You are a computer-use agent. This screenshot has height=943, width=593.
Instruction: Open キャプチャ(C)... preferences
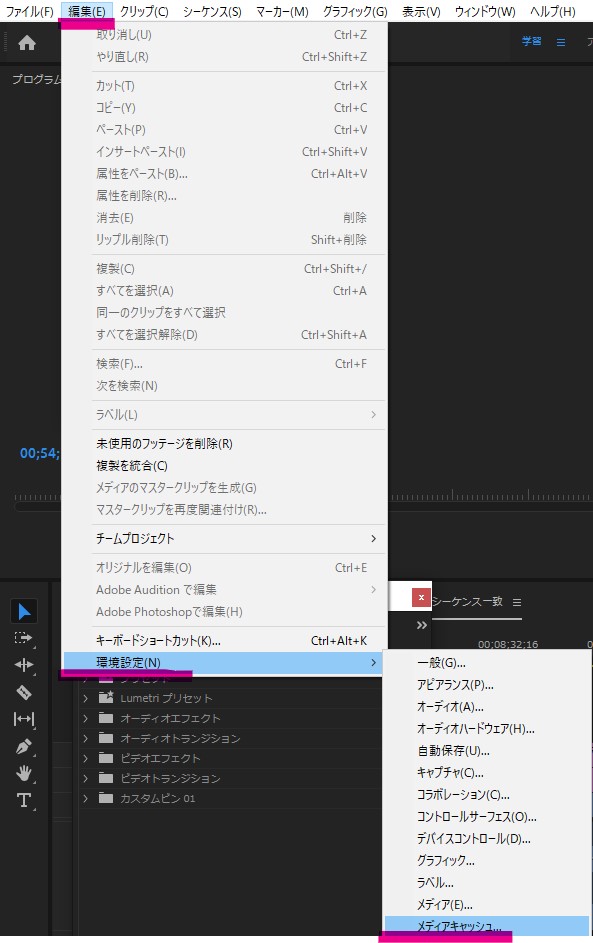coord(487,773)
